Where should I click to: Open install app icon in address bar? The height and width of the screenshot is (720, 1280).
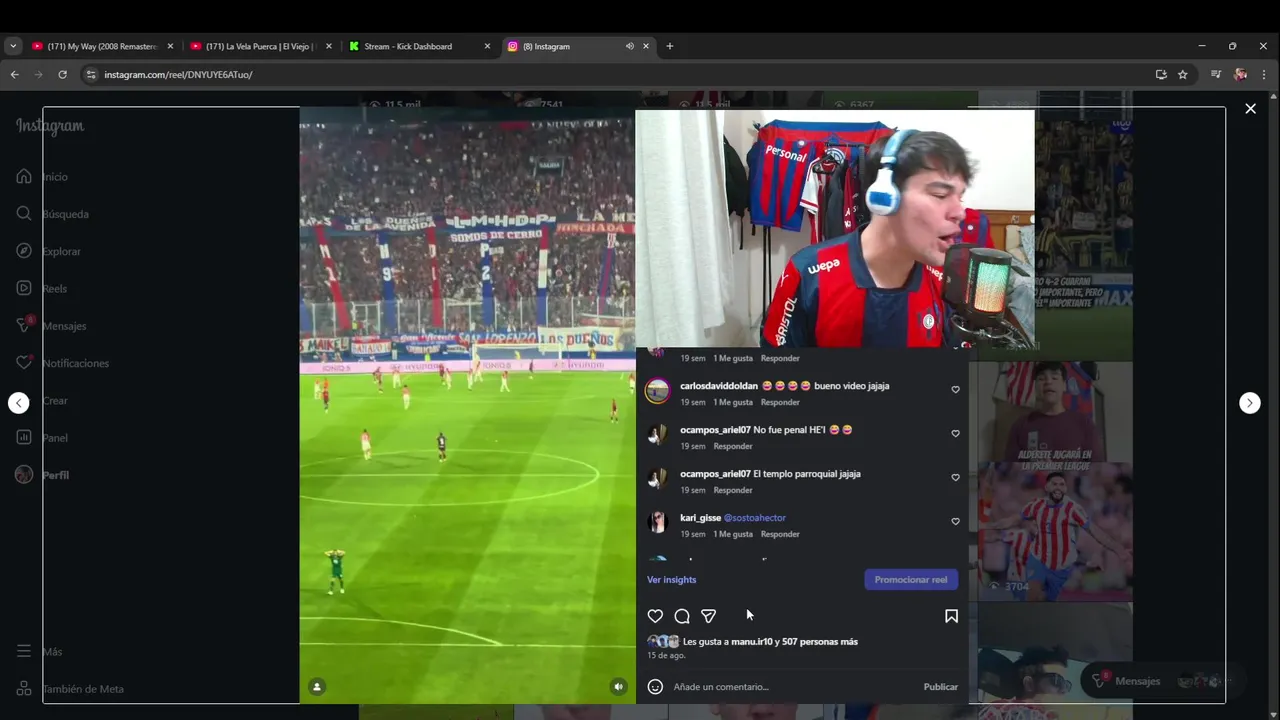tap(1161, 74)
